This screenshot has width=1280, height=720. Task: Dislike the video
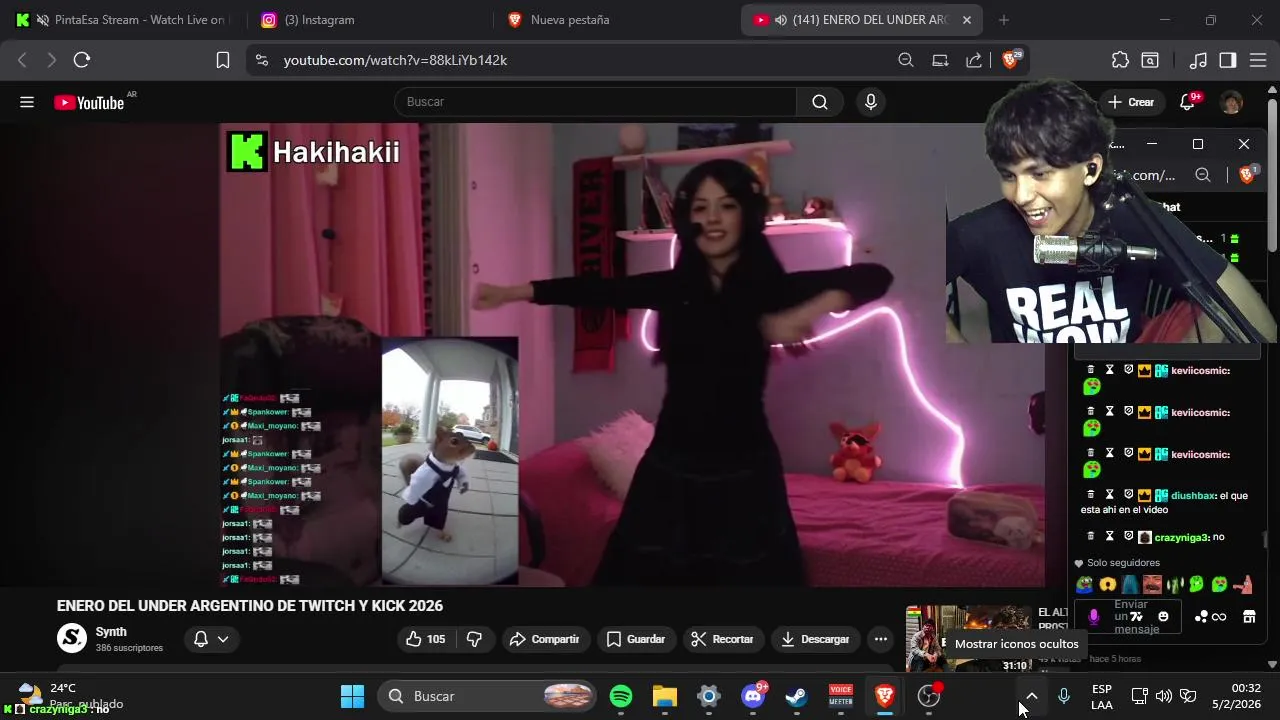coord(475,639)
